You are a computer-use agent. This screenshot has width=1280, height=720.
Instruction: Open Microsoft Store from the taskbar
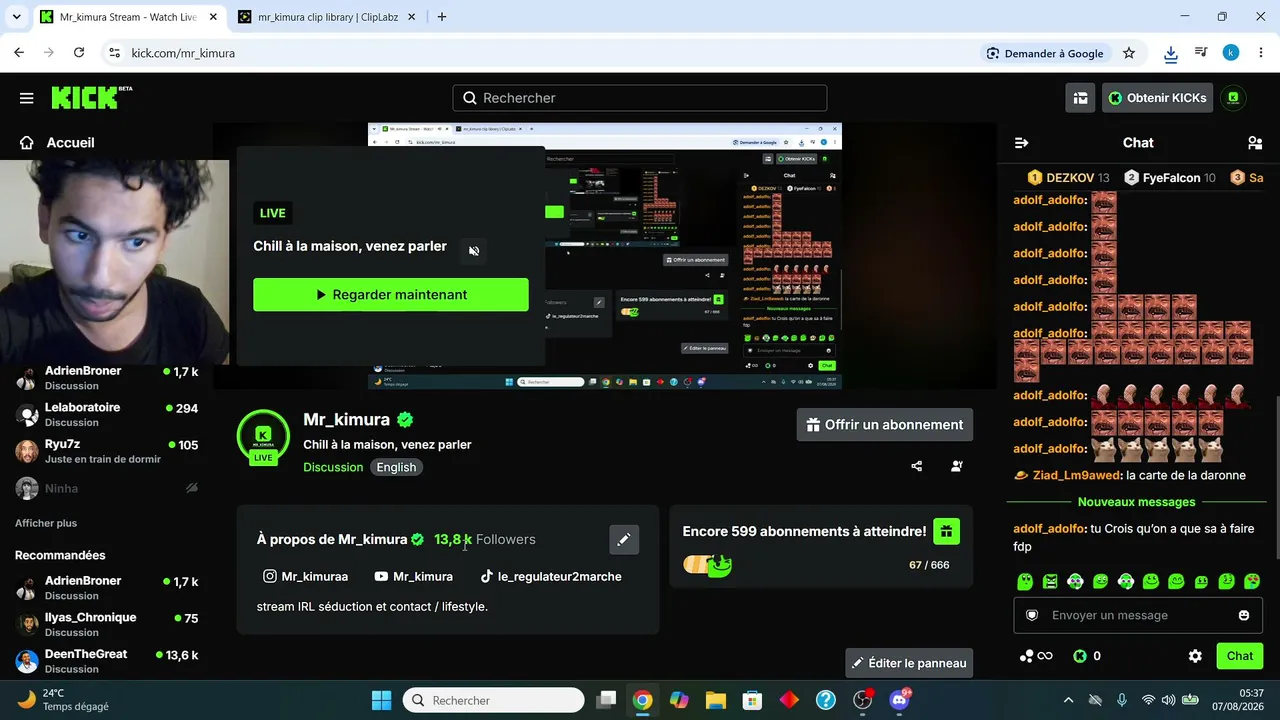pos(752,700)
